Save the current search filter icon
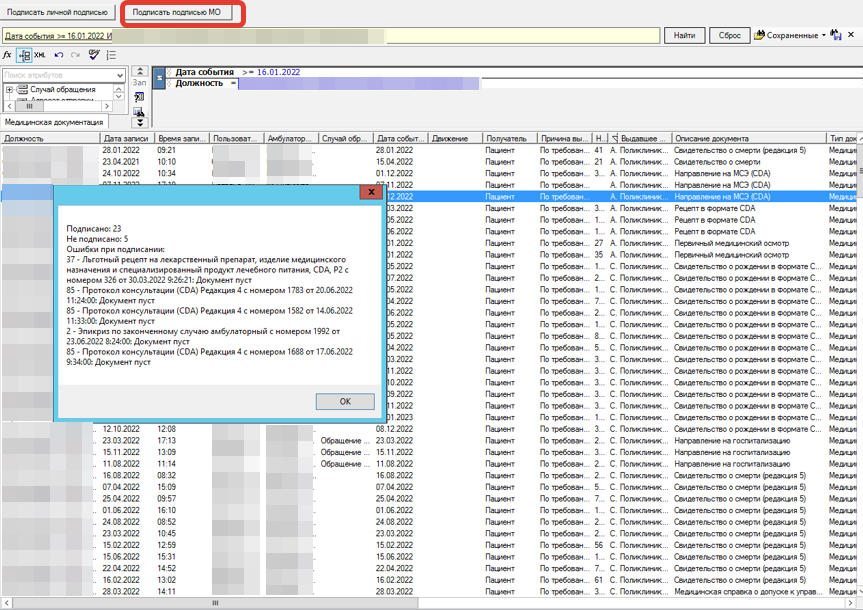The height and width of the screenshot is (610, 863). tap(835, 35)
